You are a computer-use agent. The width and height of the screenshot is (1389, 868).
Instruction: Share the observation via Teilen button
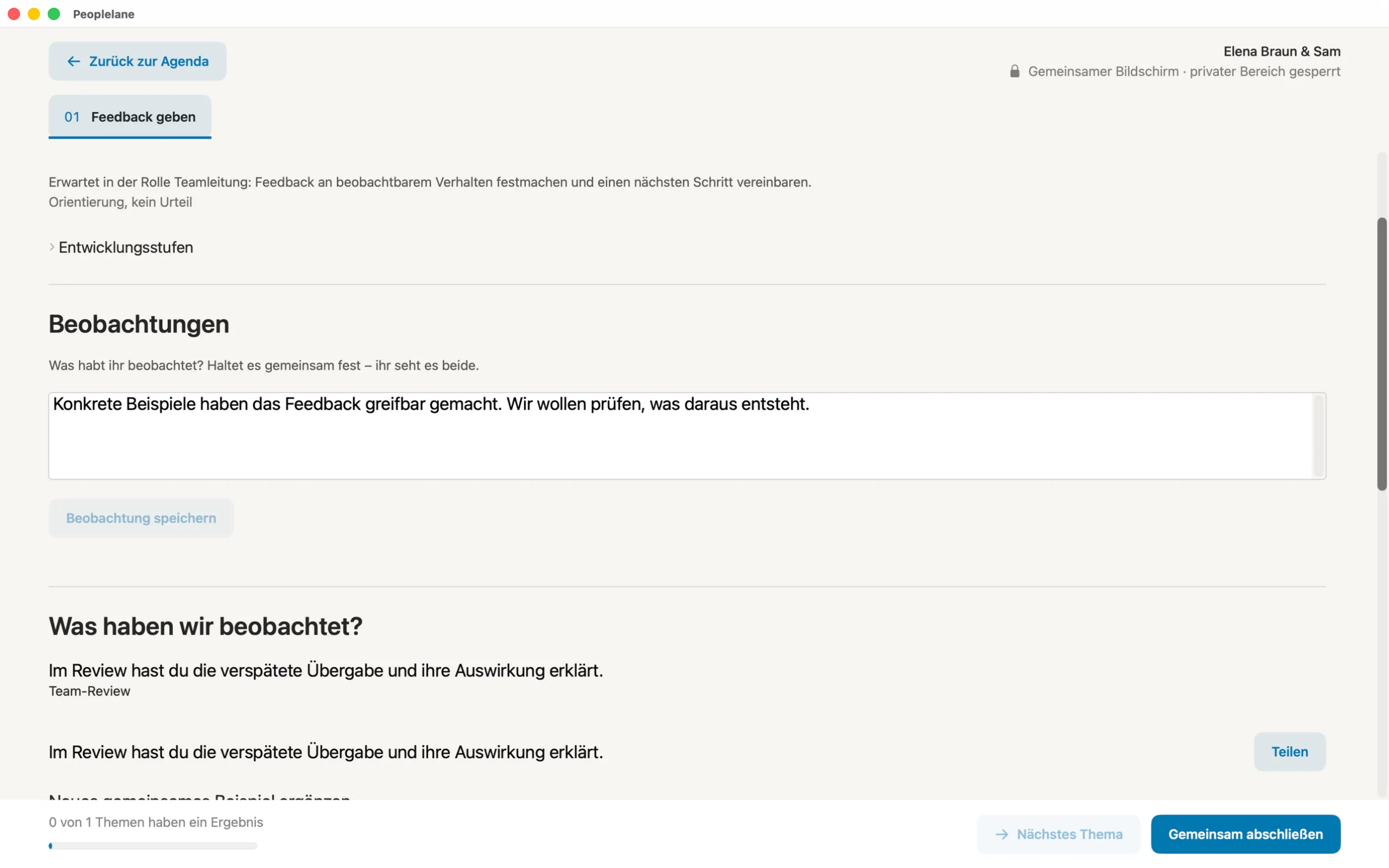1290,751
